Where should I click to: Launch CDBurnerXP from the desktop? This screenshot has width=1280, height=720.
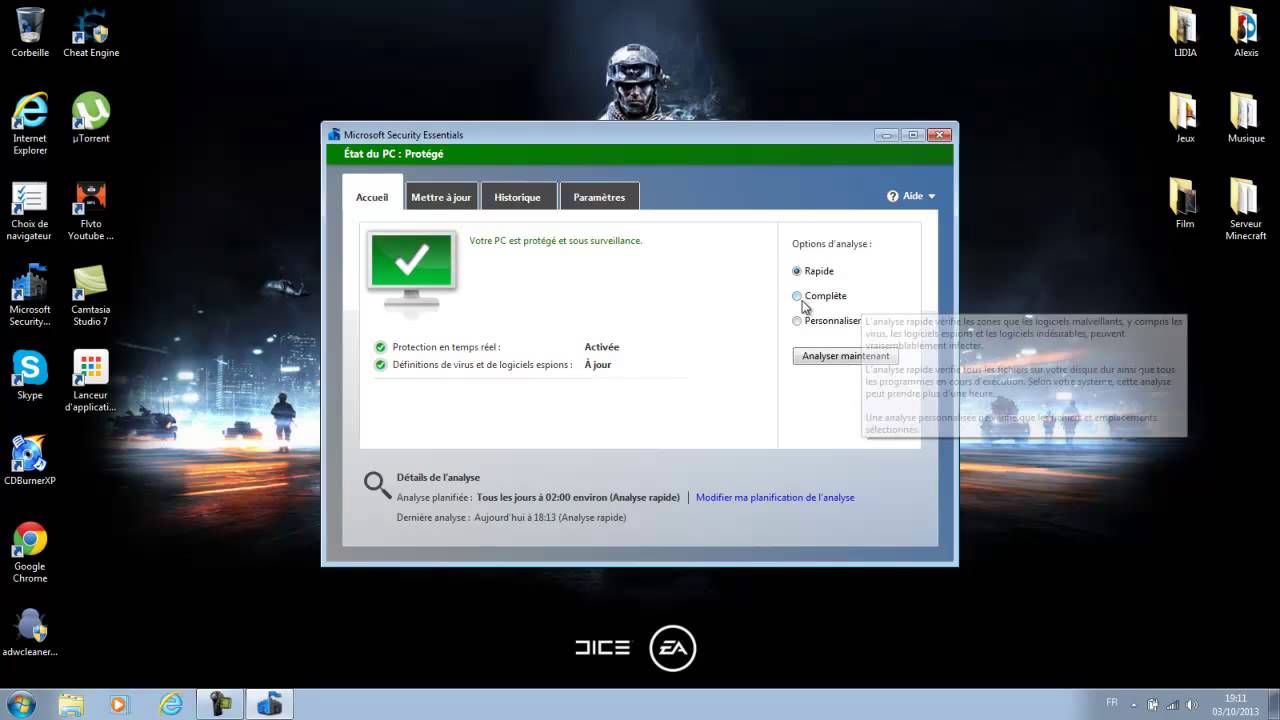[x=30, y=460]
